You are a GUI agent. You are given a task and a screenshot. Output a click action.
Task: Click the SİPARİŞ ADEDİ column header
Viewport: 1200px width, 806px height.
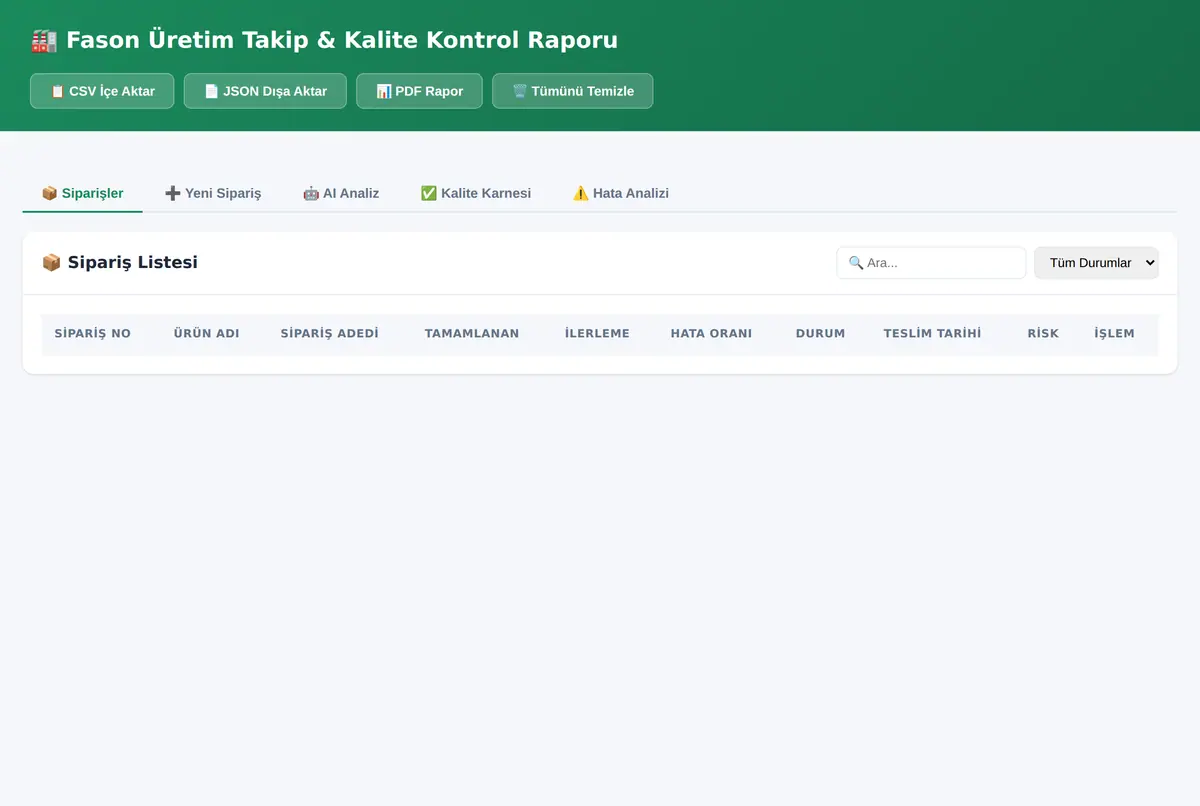coord(330,333)
